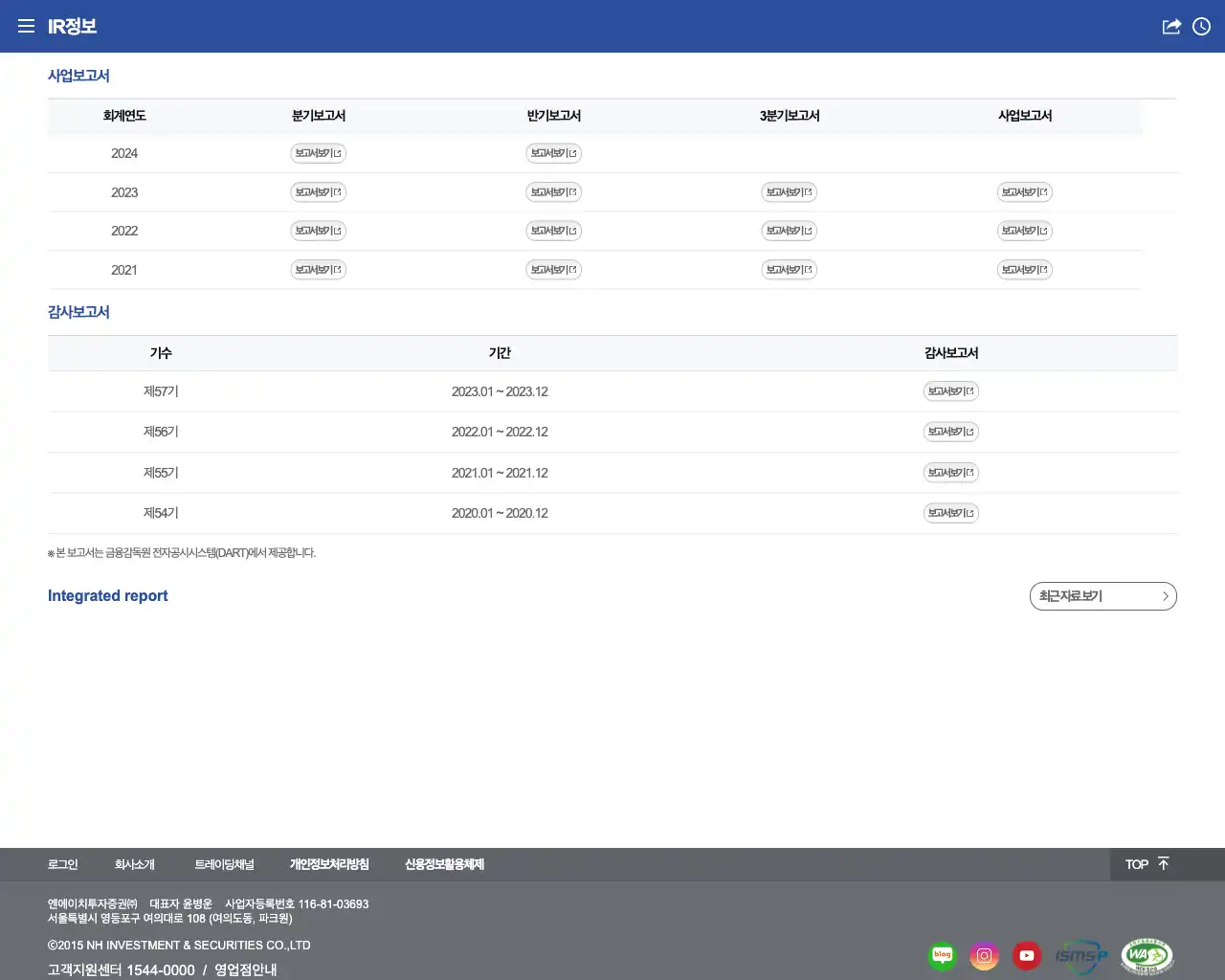Open the YouTube icon in footer

tap(1027, 955)
